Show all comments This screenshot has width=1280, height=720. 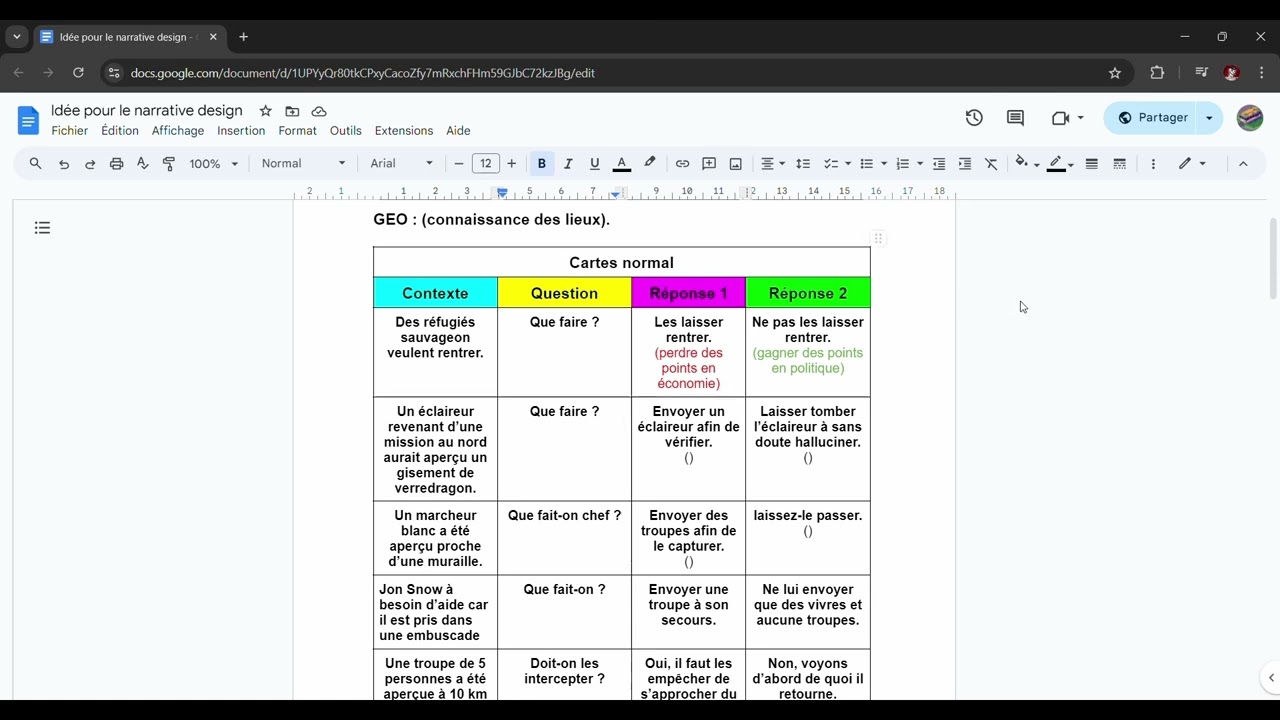1015,118
